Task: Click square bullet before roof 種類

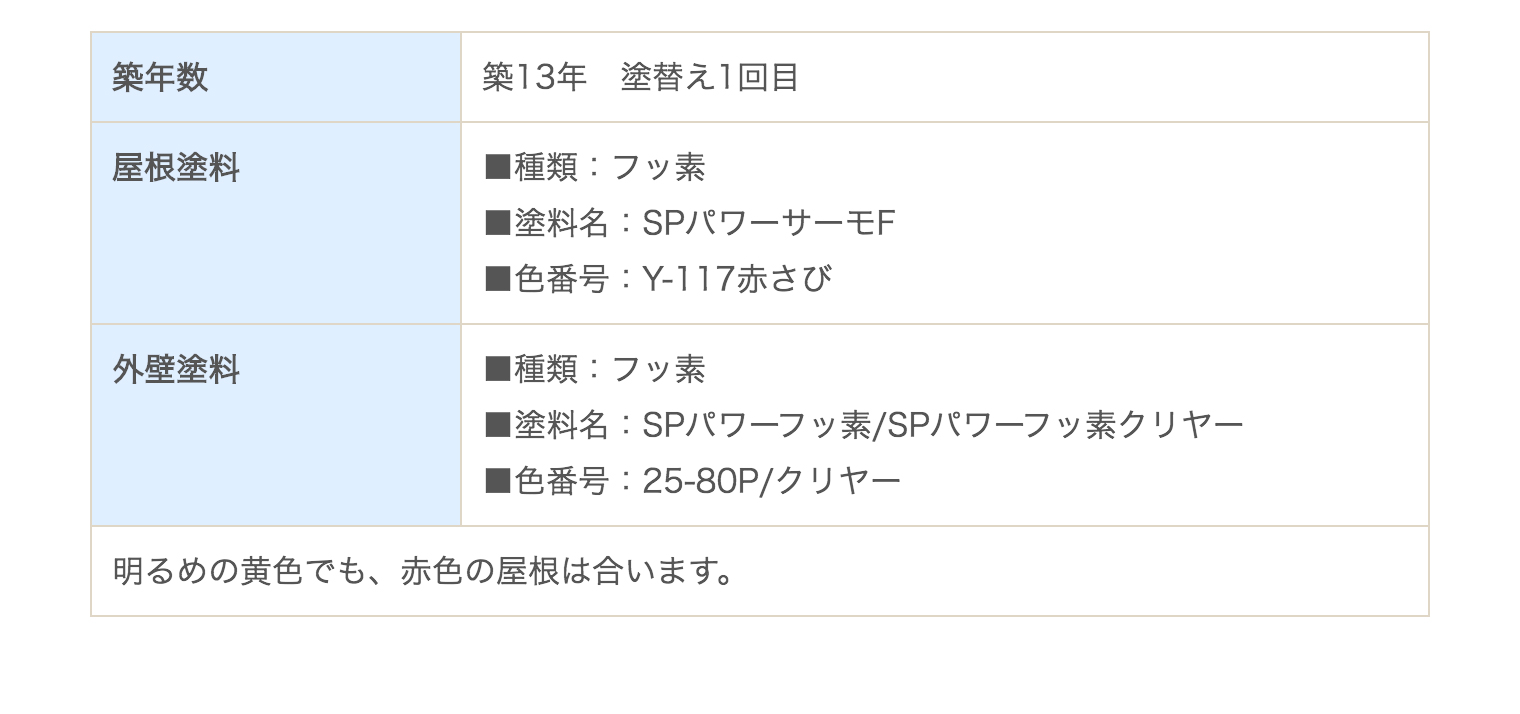Action: [497, 167]
